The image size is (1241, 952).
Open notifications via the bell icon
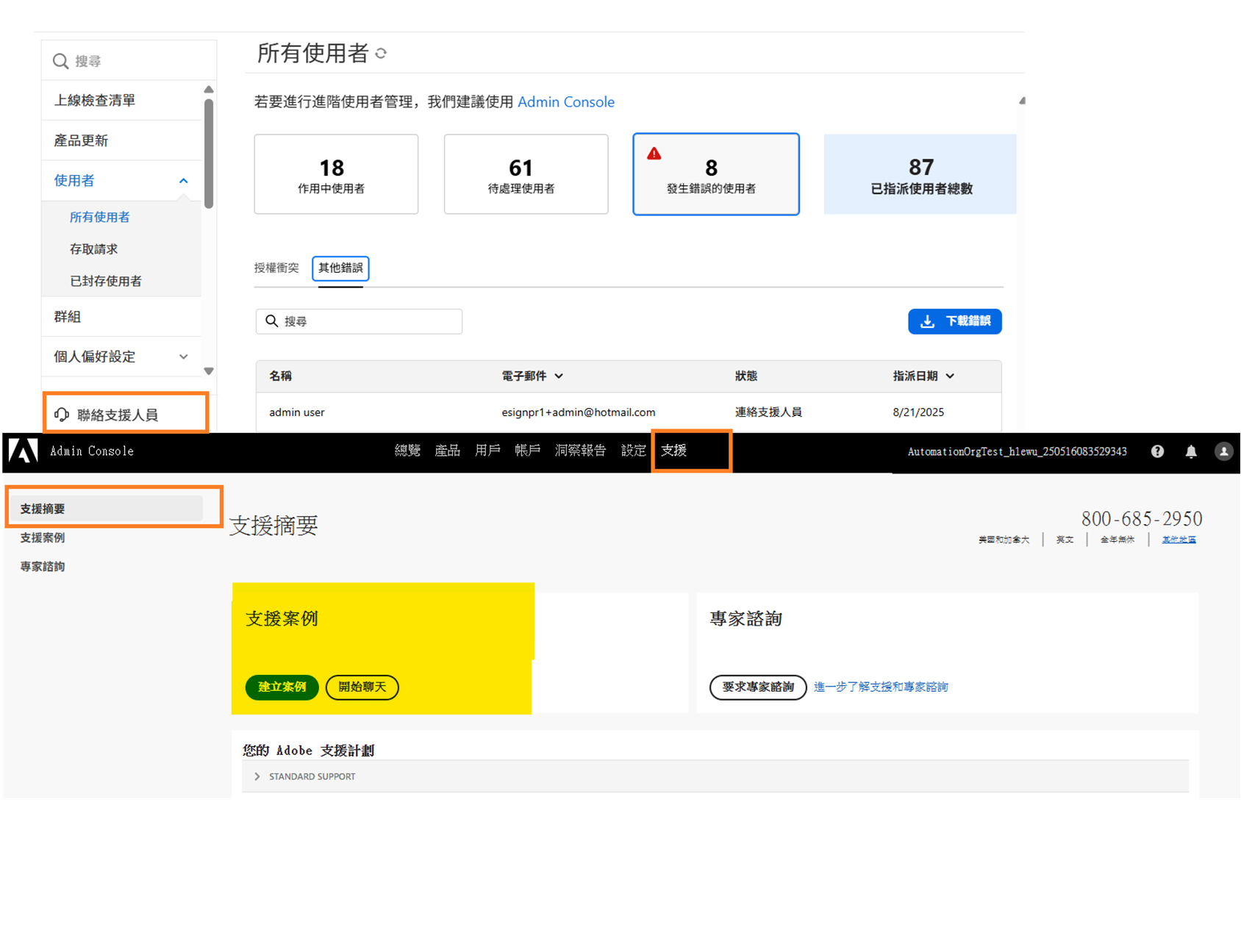[x=1191, y=451]
